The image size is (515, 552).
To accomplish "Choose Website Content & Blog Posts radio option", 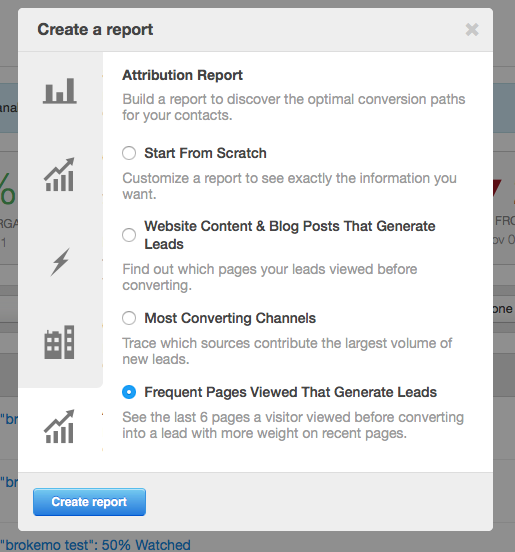I will [129, 235].
